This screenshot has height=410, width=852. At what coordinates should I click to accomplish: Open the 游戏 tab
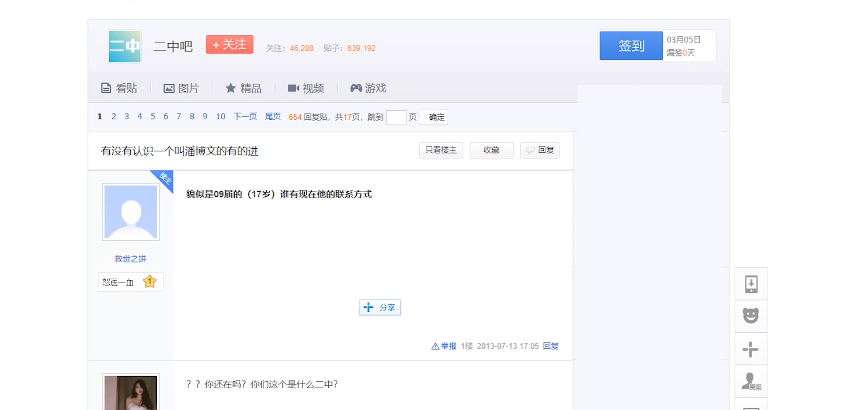click(368, 88)
